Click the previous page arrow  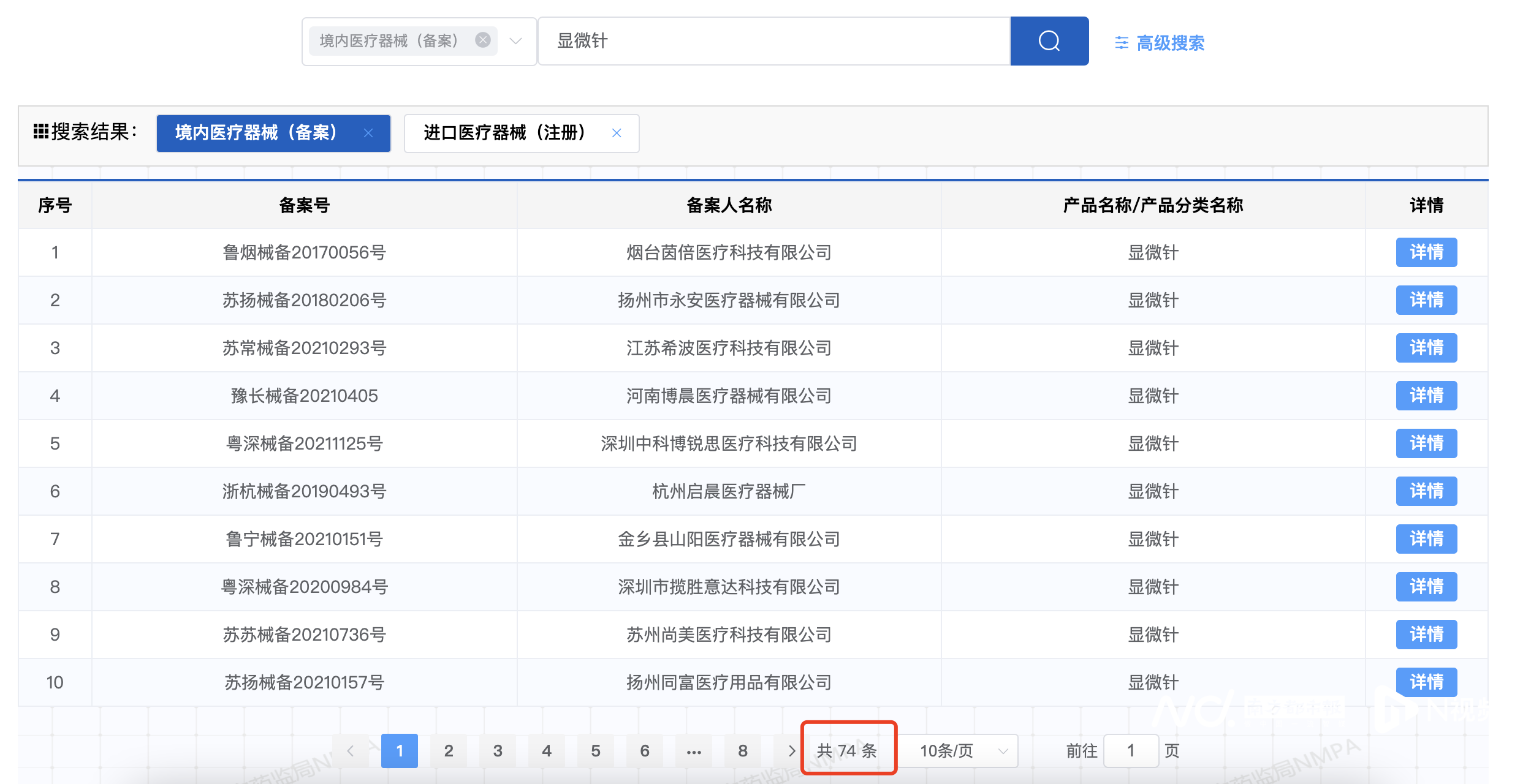(351, 750)
